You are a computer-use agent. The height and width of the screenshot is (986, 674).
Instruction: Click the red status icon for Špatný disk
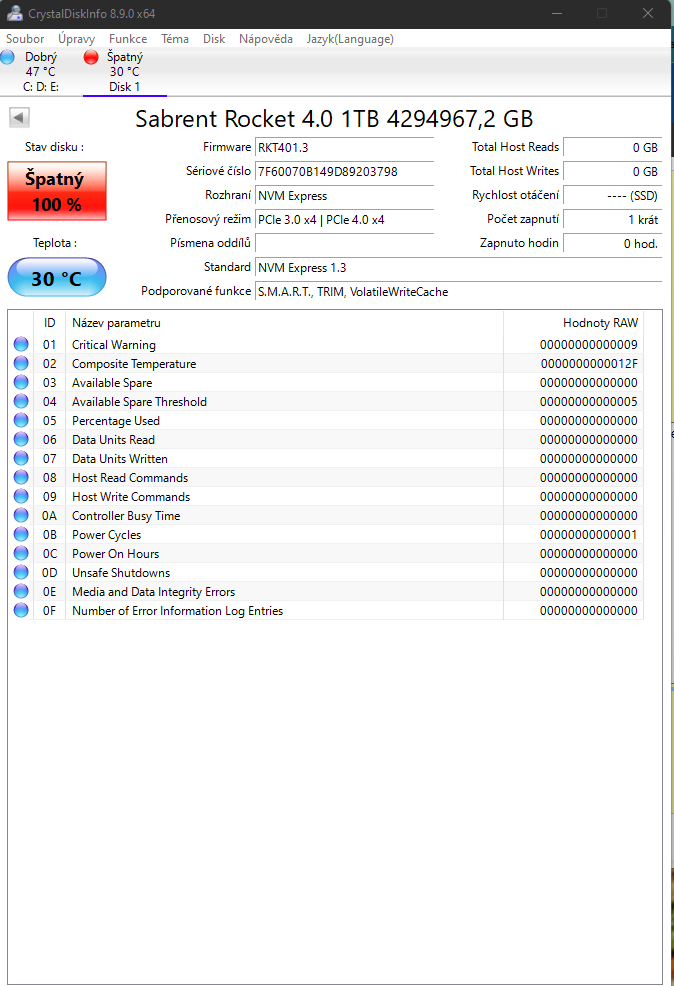coord(91,57)
